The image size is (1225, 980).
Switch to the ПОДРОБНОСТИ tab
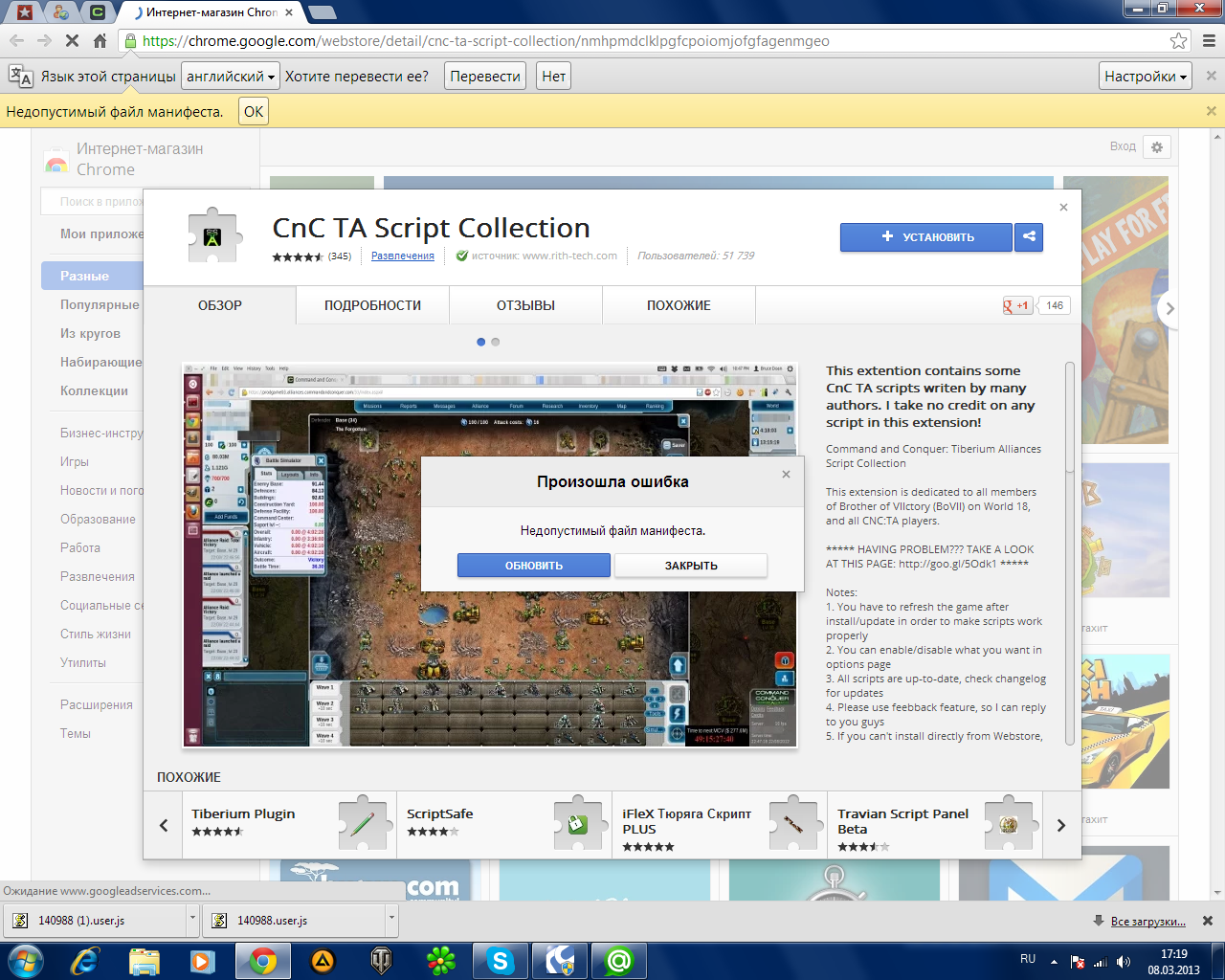(x=373, y=305)
